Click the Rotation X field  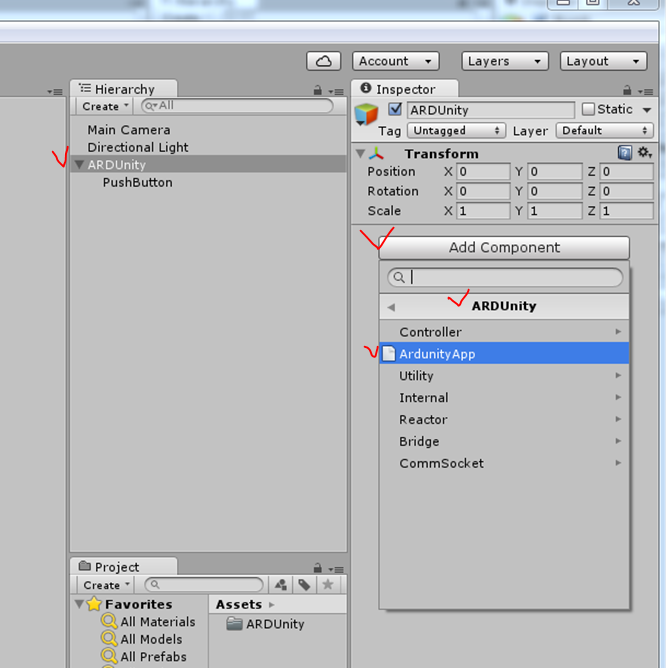(x=483, y=191)
